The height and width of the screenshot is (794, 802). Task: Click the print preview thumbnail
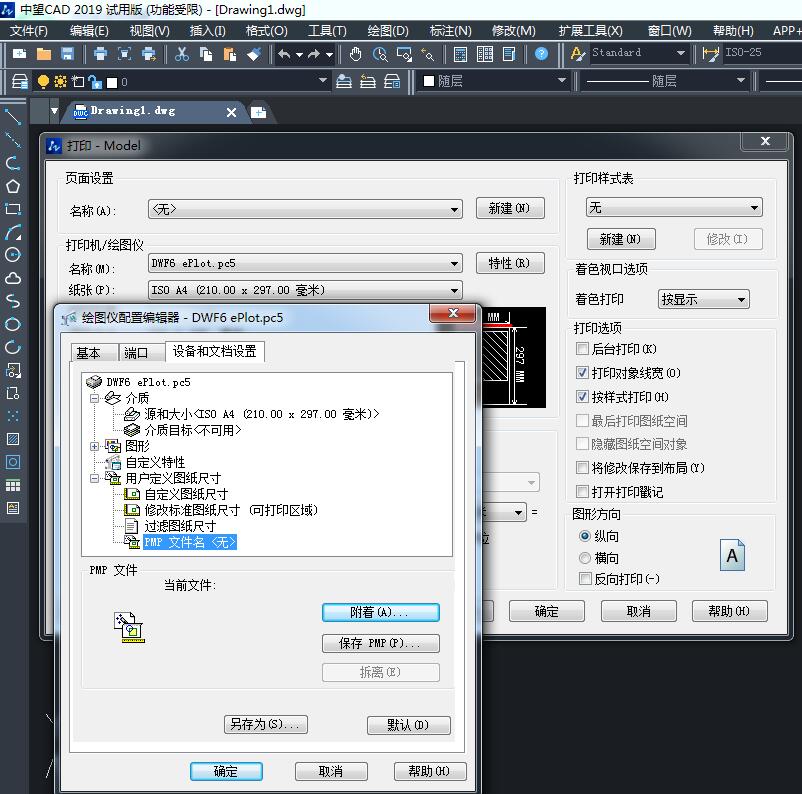click(514, 357)
